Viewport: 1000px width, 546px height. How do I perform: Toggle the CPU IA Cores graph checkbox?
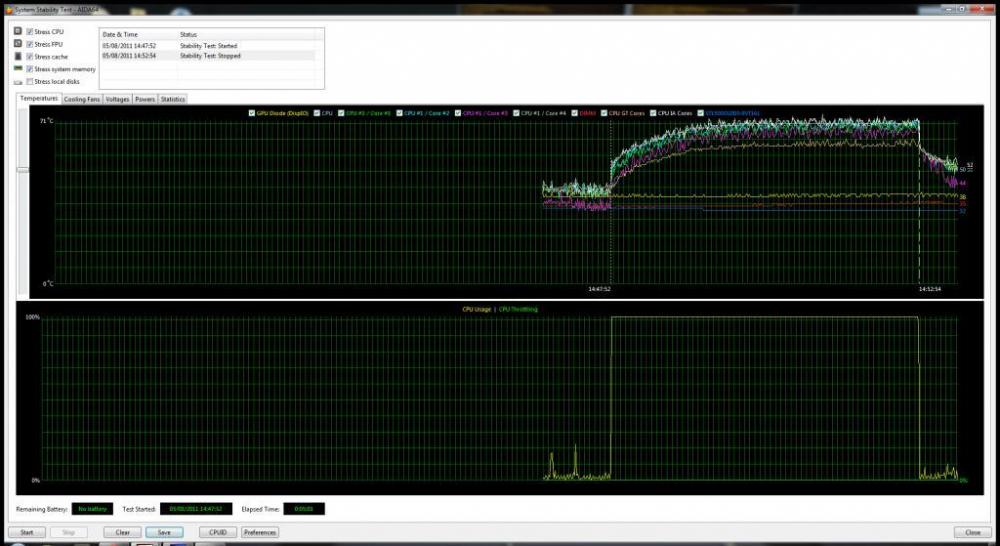coord(653,113)
